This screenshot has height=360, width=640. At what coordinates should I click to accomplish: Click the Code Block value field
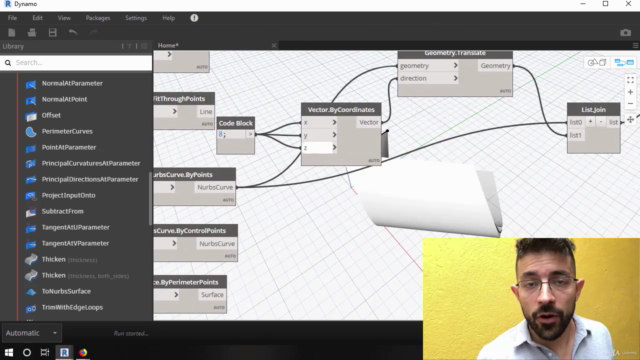[231, 134]
